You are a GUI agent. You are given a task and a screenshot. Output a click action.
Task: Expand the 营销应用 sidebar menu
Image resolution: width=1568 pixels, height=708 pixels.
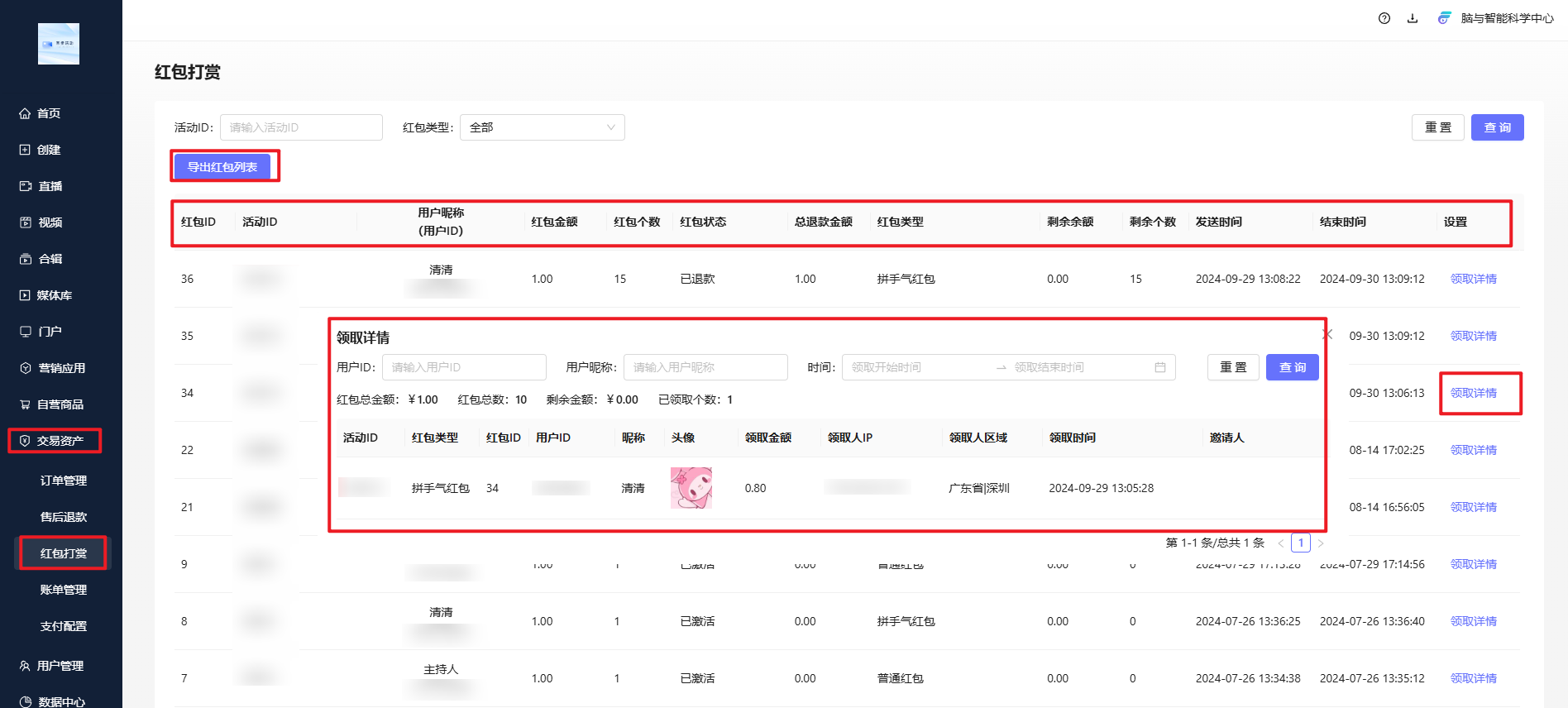61,368
